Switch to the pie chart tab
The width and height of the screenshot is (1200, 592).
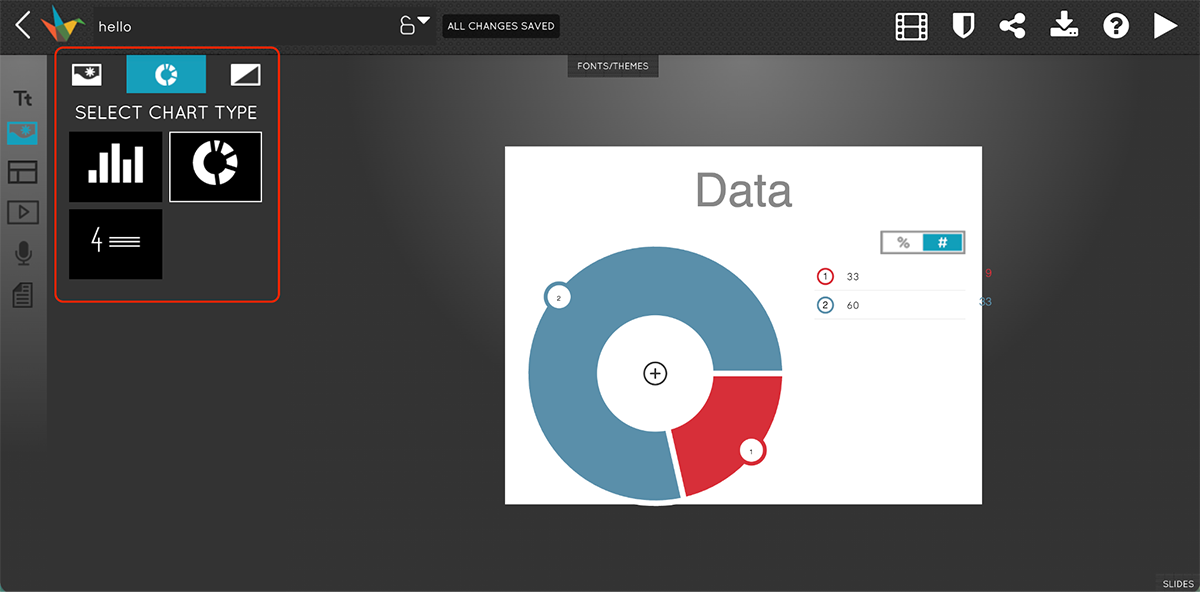point(165,73)
